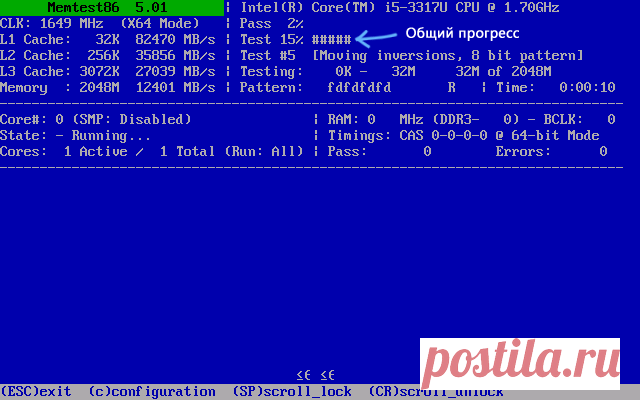
Task: Click the Pass: 0 counter
Action: pos(379,151)
